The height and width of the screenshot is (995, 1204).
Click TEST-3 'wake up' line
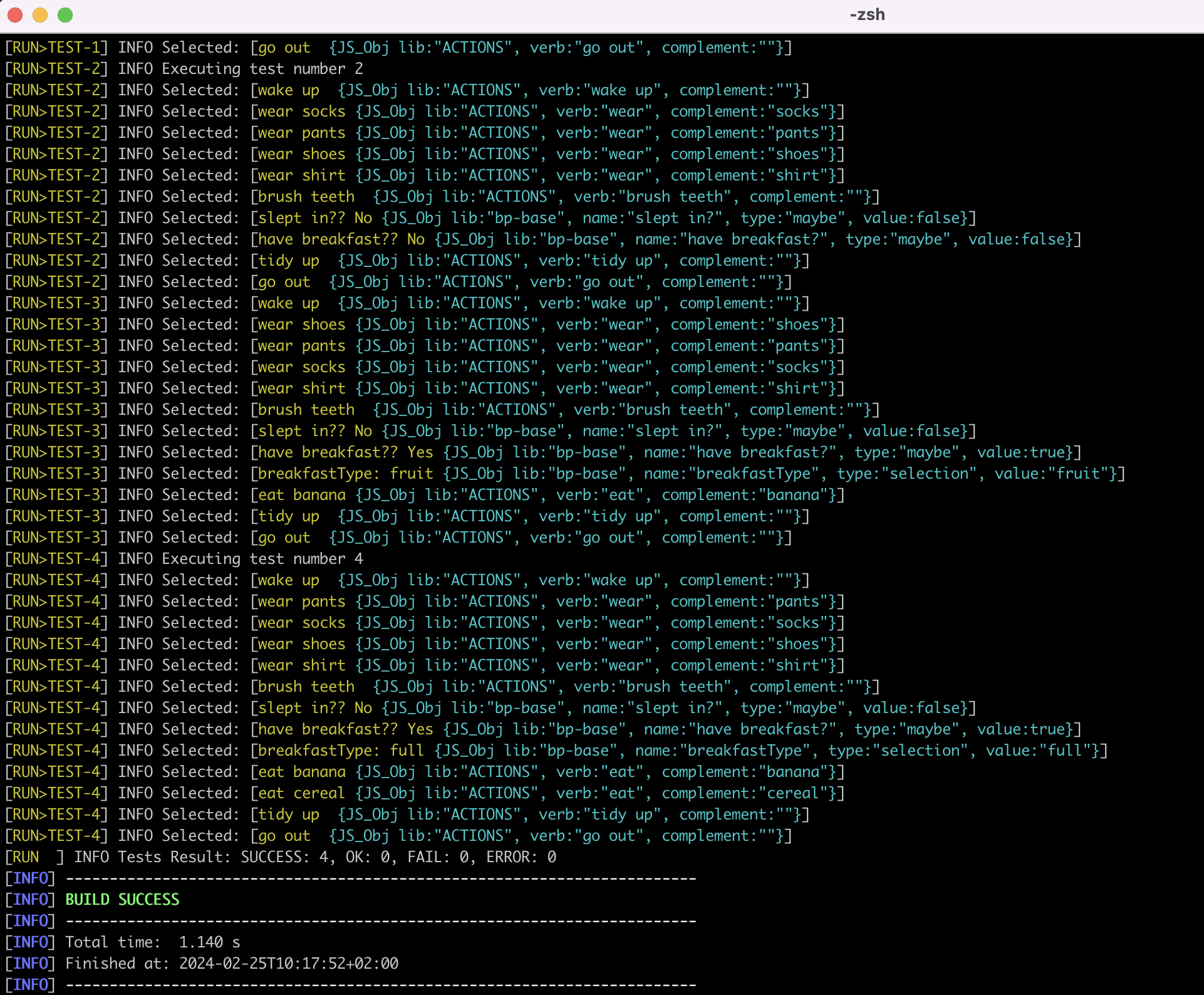pos(408,303)
